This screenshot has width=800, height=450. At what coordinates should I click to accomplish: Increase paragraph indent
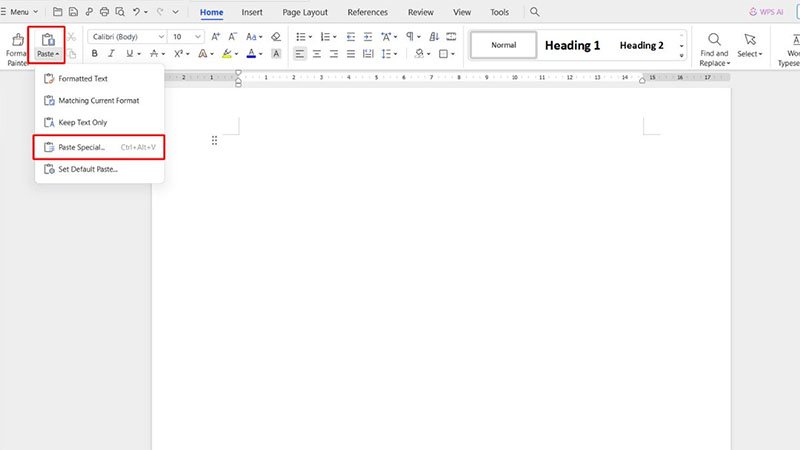pyautogui.click(x=368, y=37)
